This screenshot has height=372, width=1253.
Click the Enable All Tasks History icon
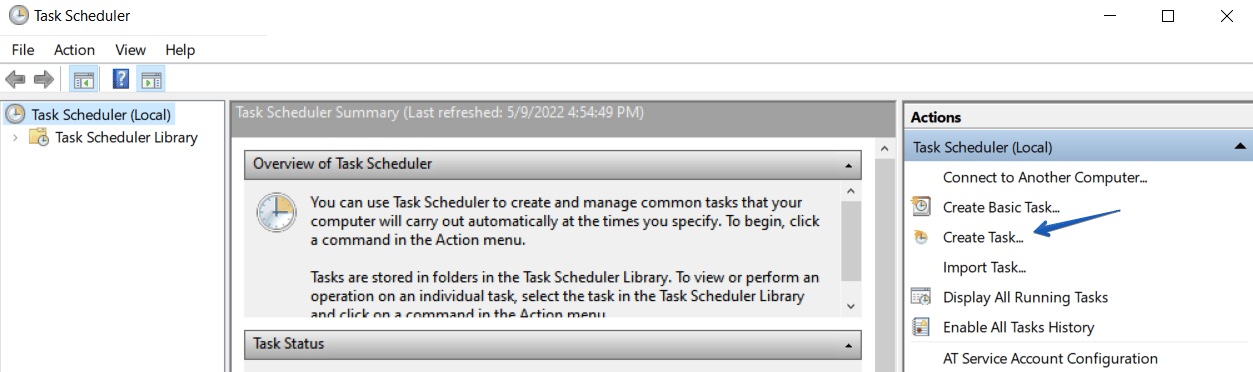pos(921,327)
